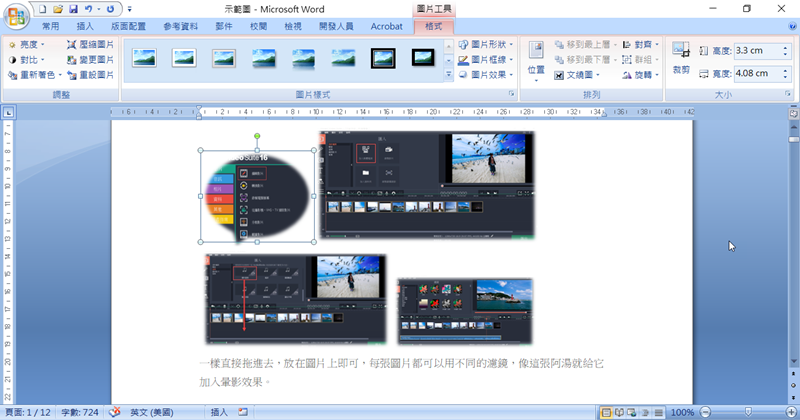Customize the quick access toolbar dropdown
Viewport: 800px width, 420px height.
(130, 9)
